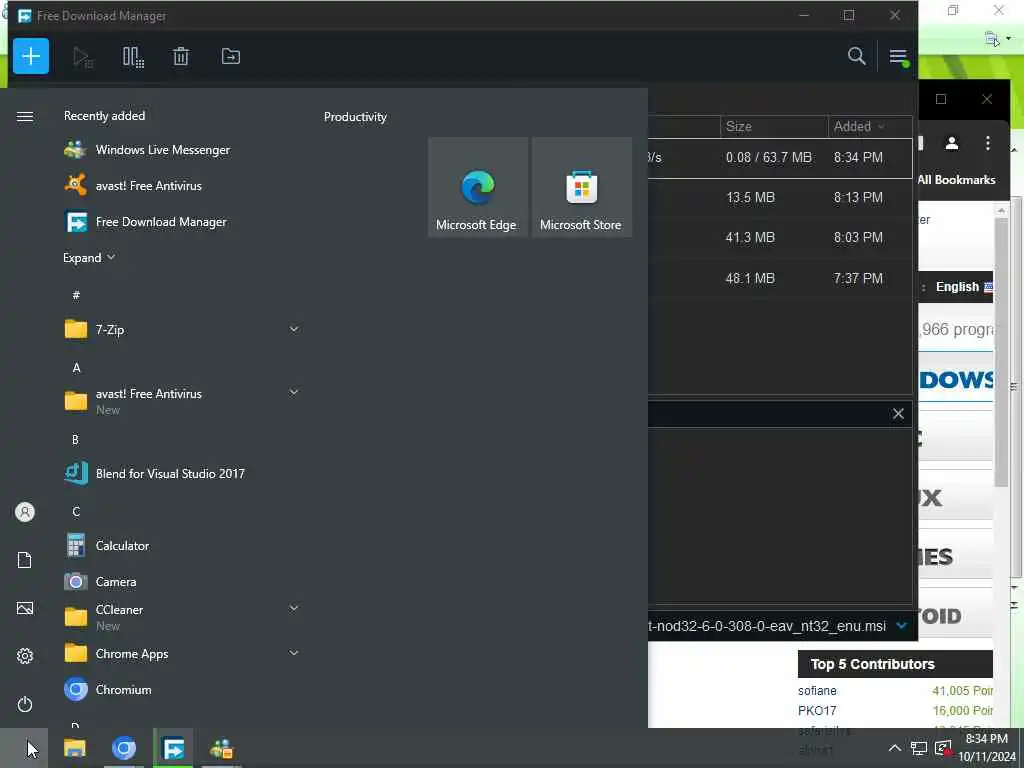Expand the 7-Zip folder
1024x768 pixels.
[x=182, y=330]
